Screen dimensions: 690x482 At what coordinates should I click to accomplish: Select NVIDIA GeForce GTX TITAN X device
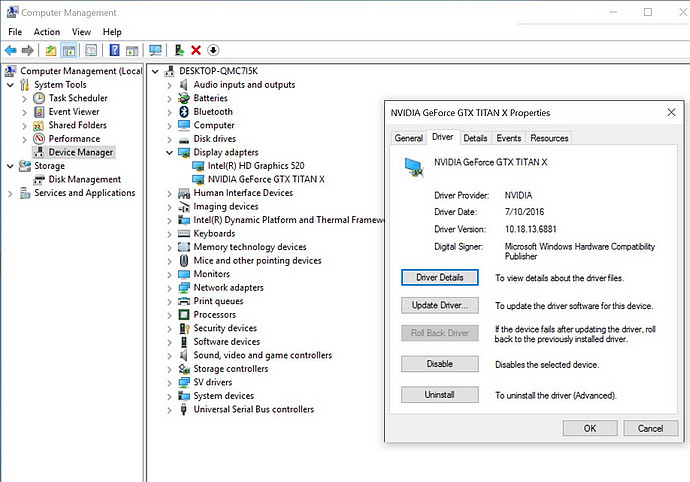pos(266,180)
